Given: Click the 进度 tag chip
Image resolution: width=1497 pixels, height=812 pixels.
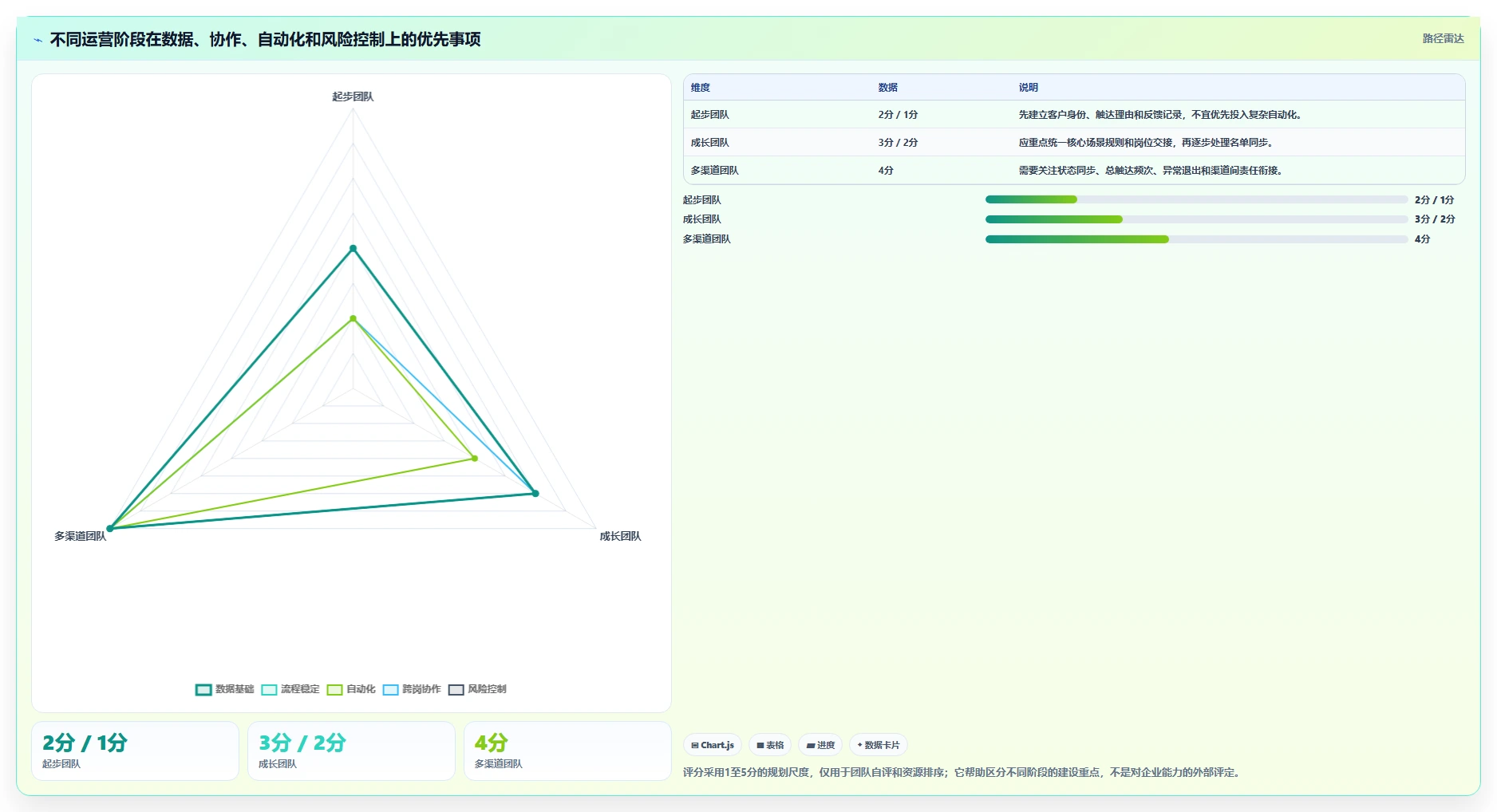Looking at the screenshot, I should 820,745.
